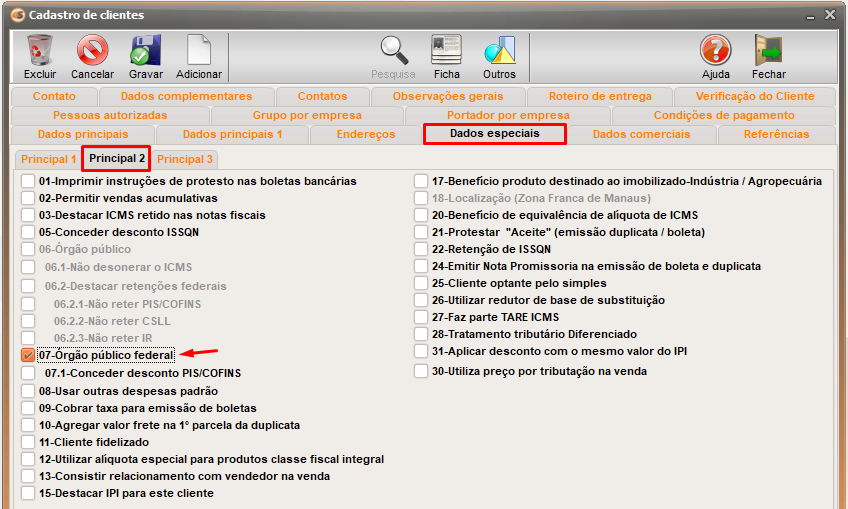The width and height of the screenshot is (848, 509).
Task: Toggle 15-Destacar IPI para este cliente
Action: tap(28, 493)
